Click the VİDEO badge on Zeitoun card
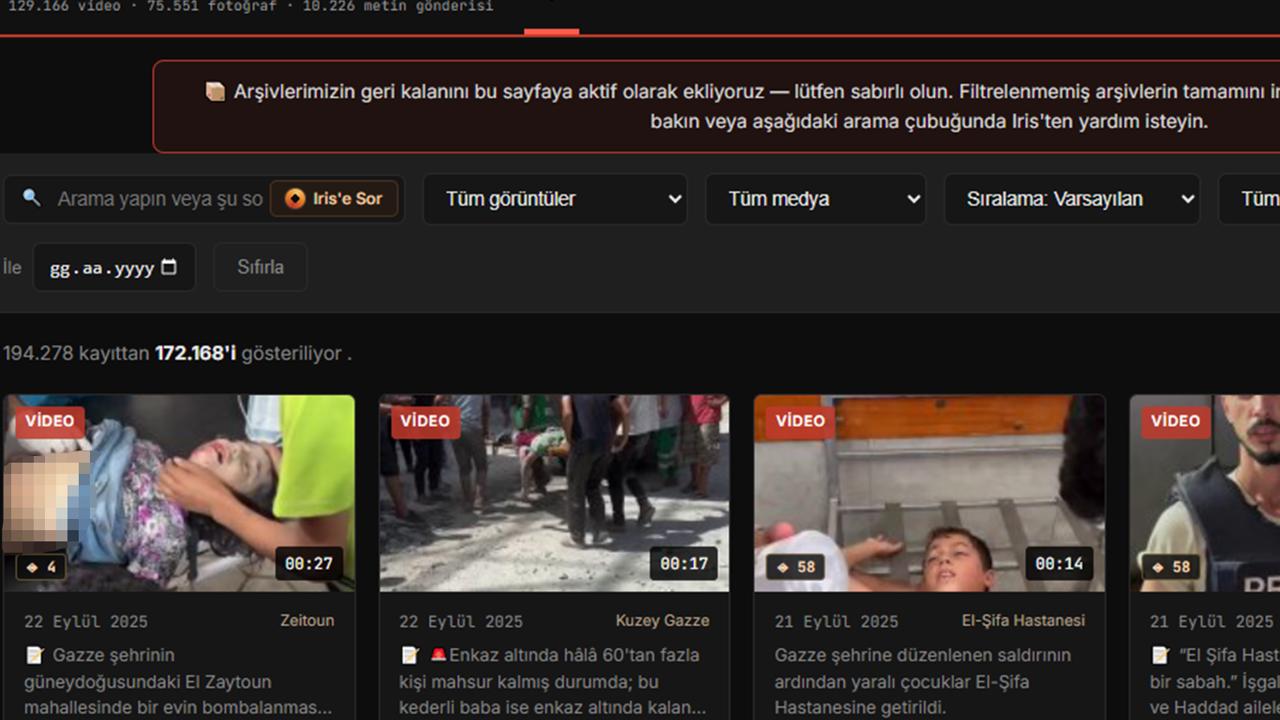This screenshot has height=720, width=1280. pos(50,421)
